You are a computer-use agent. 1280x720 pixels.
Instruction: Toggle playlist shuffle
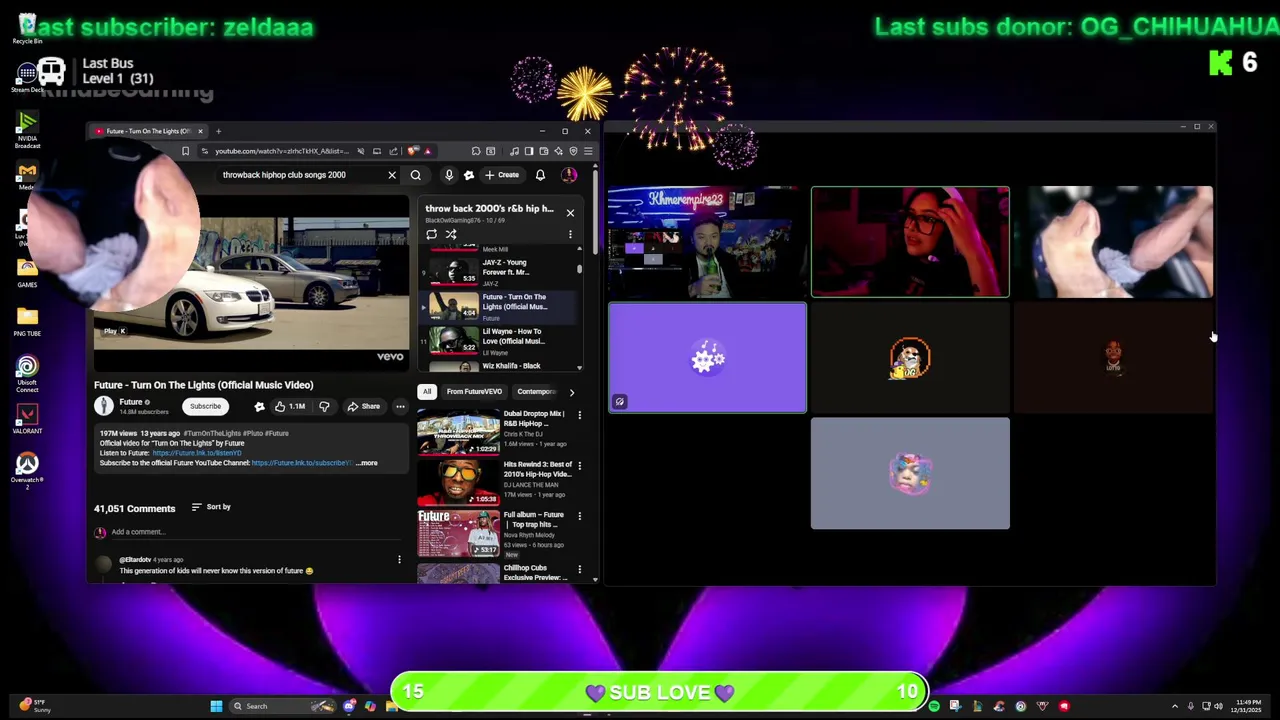(x=451, y=234)
